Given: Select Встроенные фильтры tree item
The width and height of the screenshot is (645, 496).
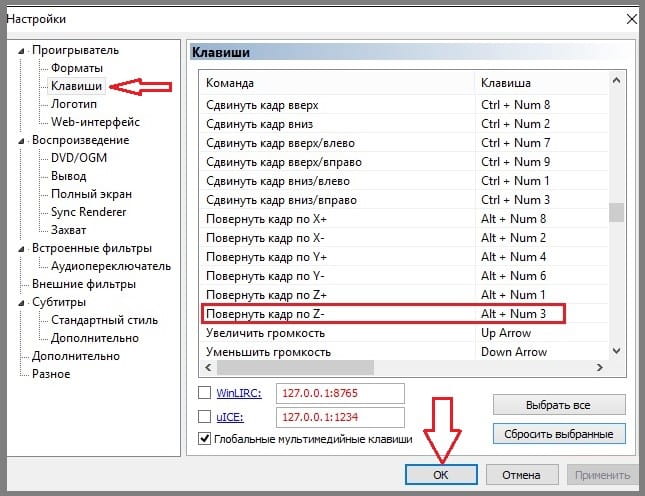Looking at the screenshot, I should 92,248.
